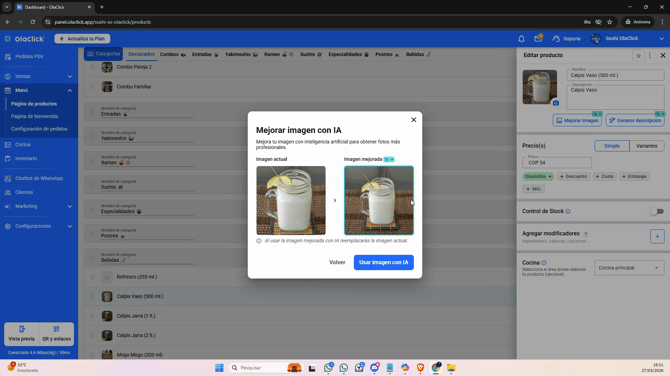Open the Cocina principal dropdown
Viewport: 670px width, 376px height.
coord(629,268)
